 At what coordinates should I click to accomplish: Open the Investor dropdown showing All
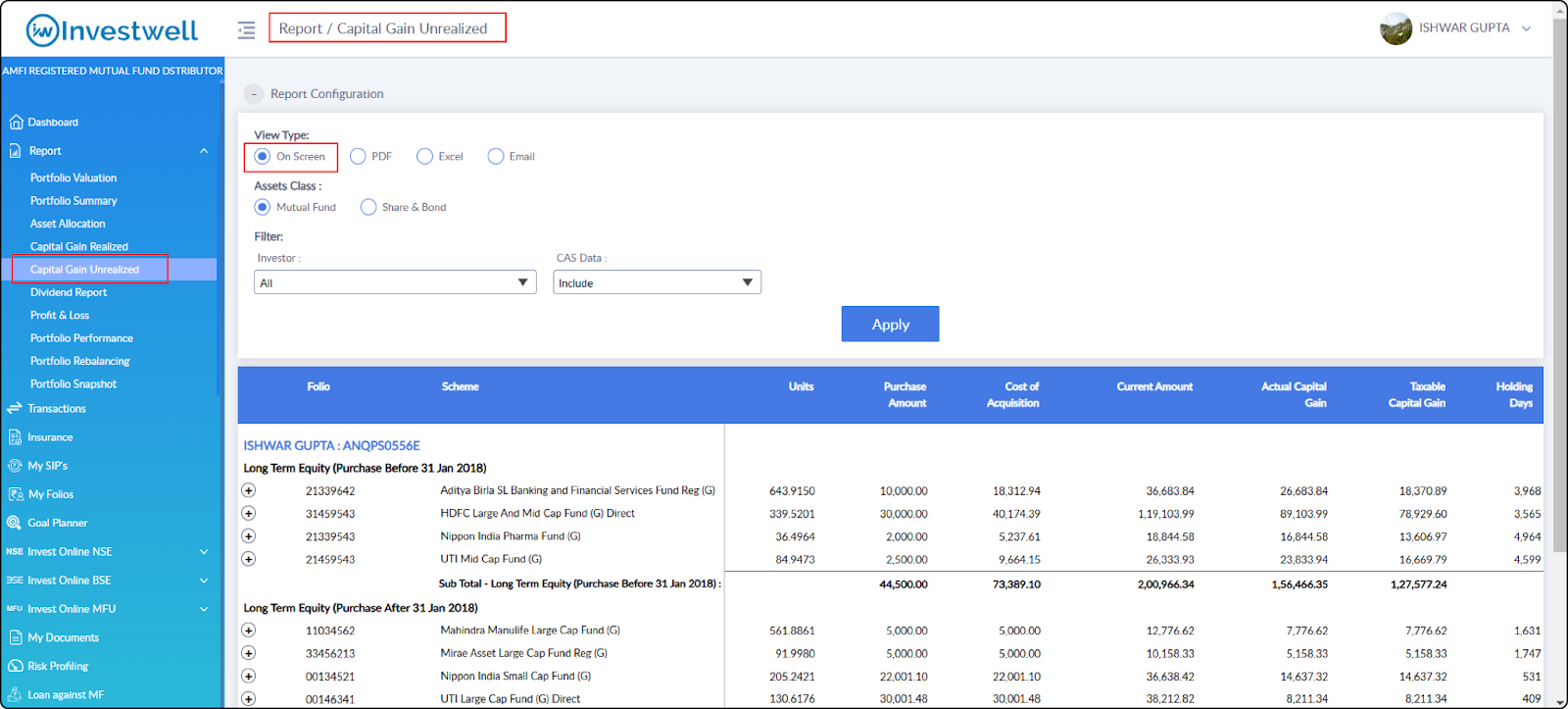click(395, 282)
